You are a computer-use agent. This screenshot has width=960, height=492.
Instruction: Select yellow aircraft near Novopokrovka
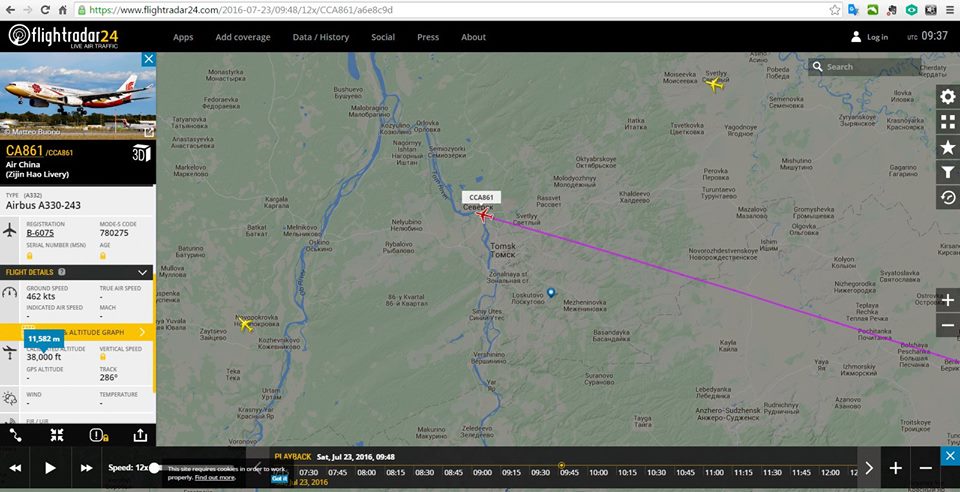[x=246, y=324]
